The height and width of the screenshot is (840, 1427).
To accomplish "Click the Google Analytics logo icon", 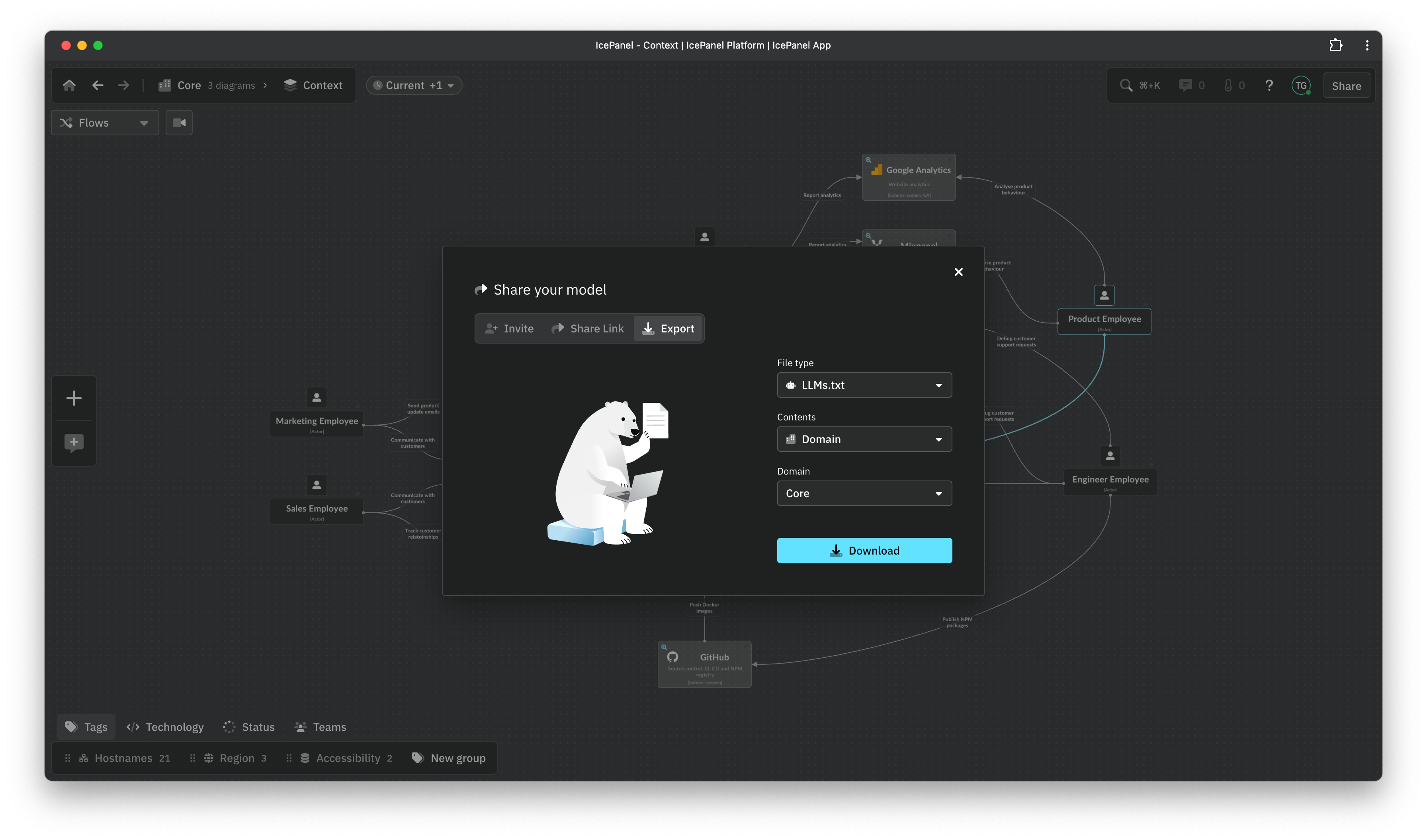I will (x=877, y=170).
